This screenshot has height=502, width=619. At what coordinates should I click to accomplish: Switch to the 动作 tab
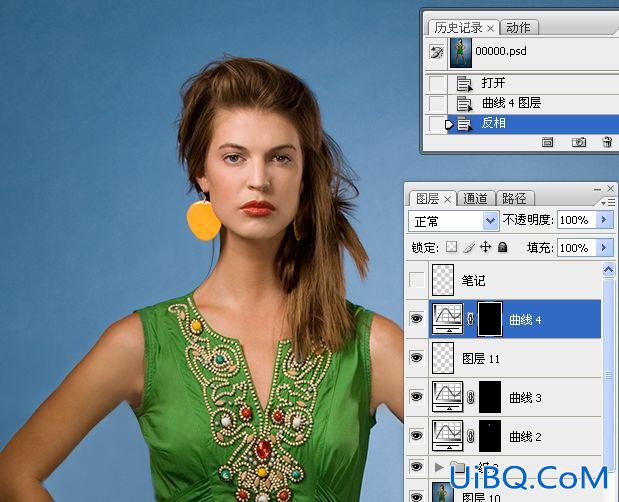[x=518, y=28]
